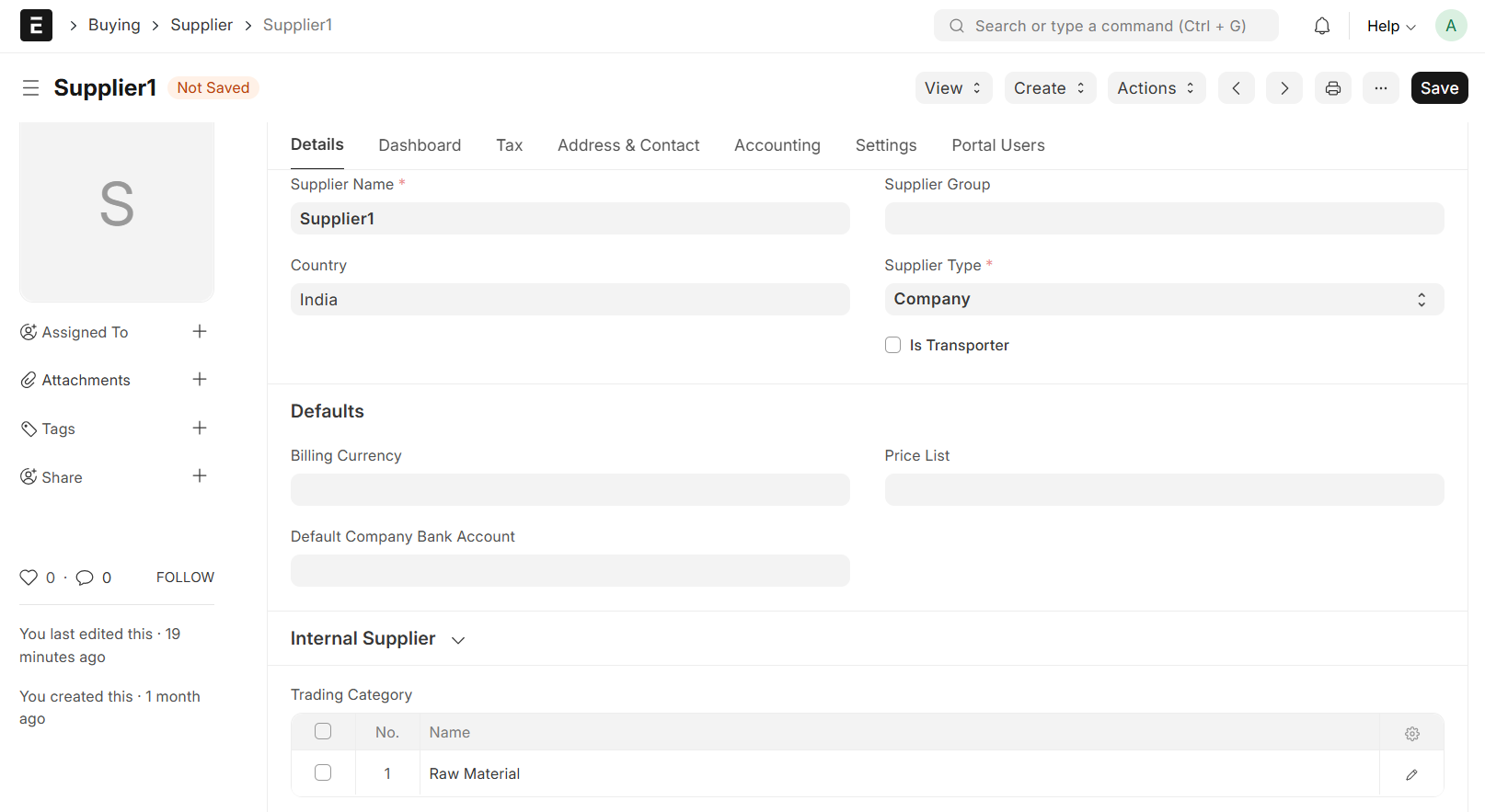Click FOLLOW to follow this document

pos(185,578)
